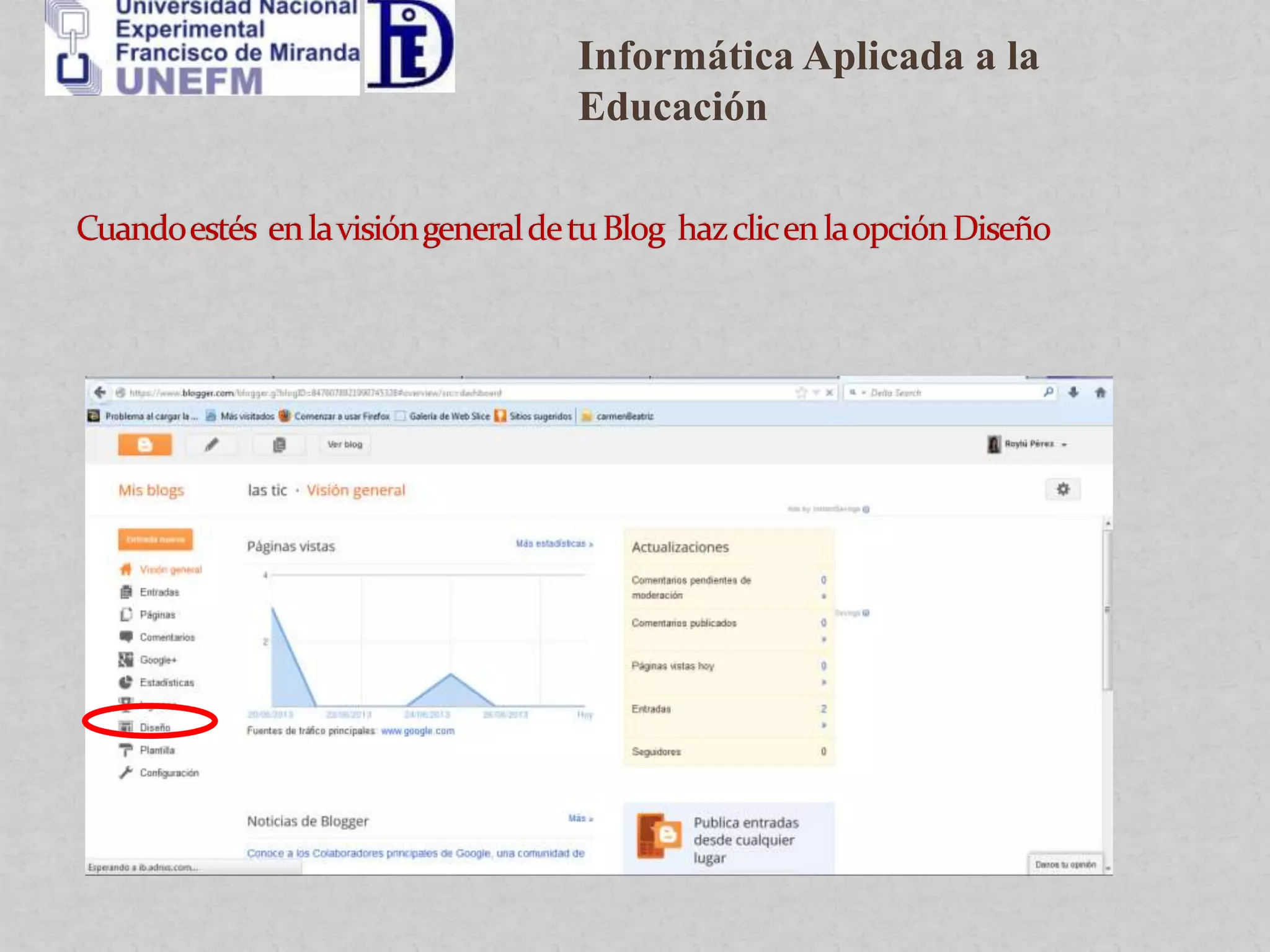Image resolution: width=1270 pixels, height=952 pixels.
Task: Select Entradas in the sidebar
Action: [159, 592]
